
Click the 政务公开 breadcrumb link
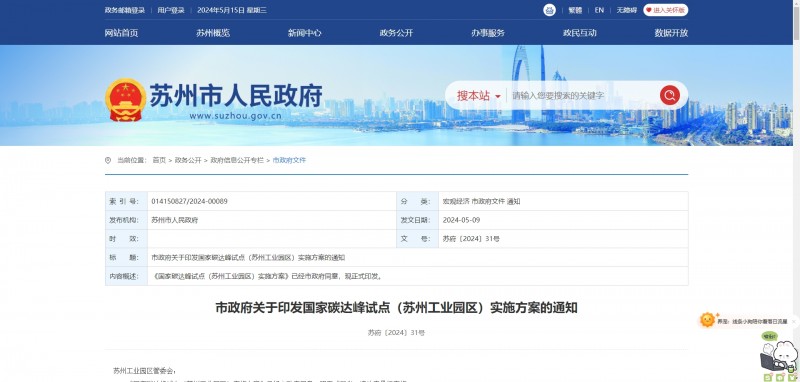point(188,160)
